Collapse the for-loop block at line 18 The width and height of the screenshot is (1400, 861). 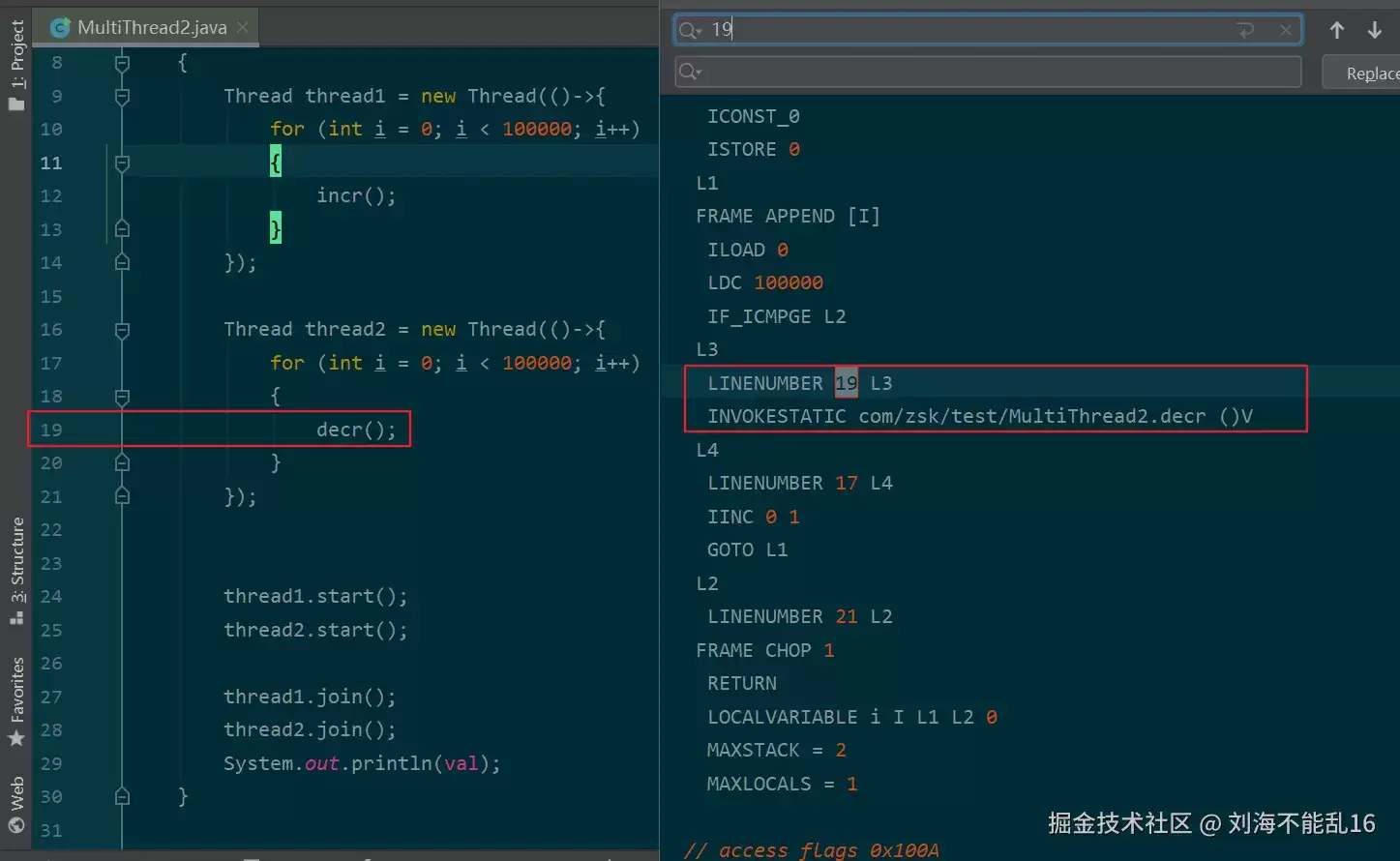pyautogui.click(x=122, y=397)
